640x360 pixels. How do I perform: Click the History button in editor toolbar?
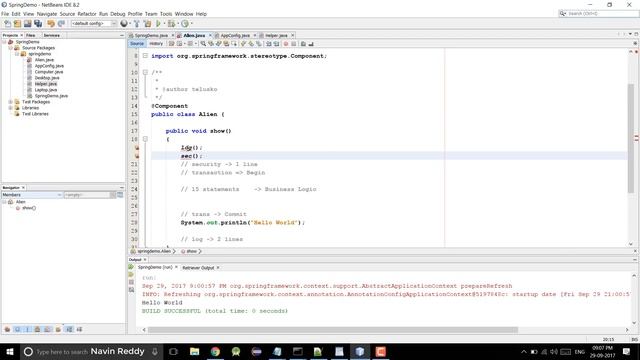click(x=156, y=44)
